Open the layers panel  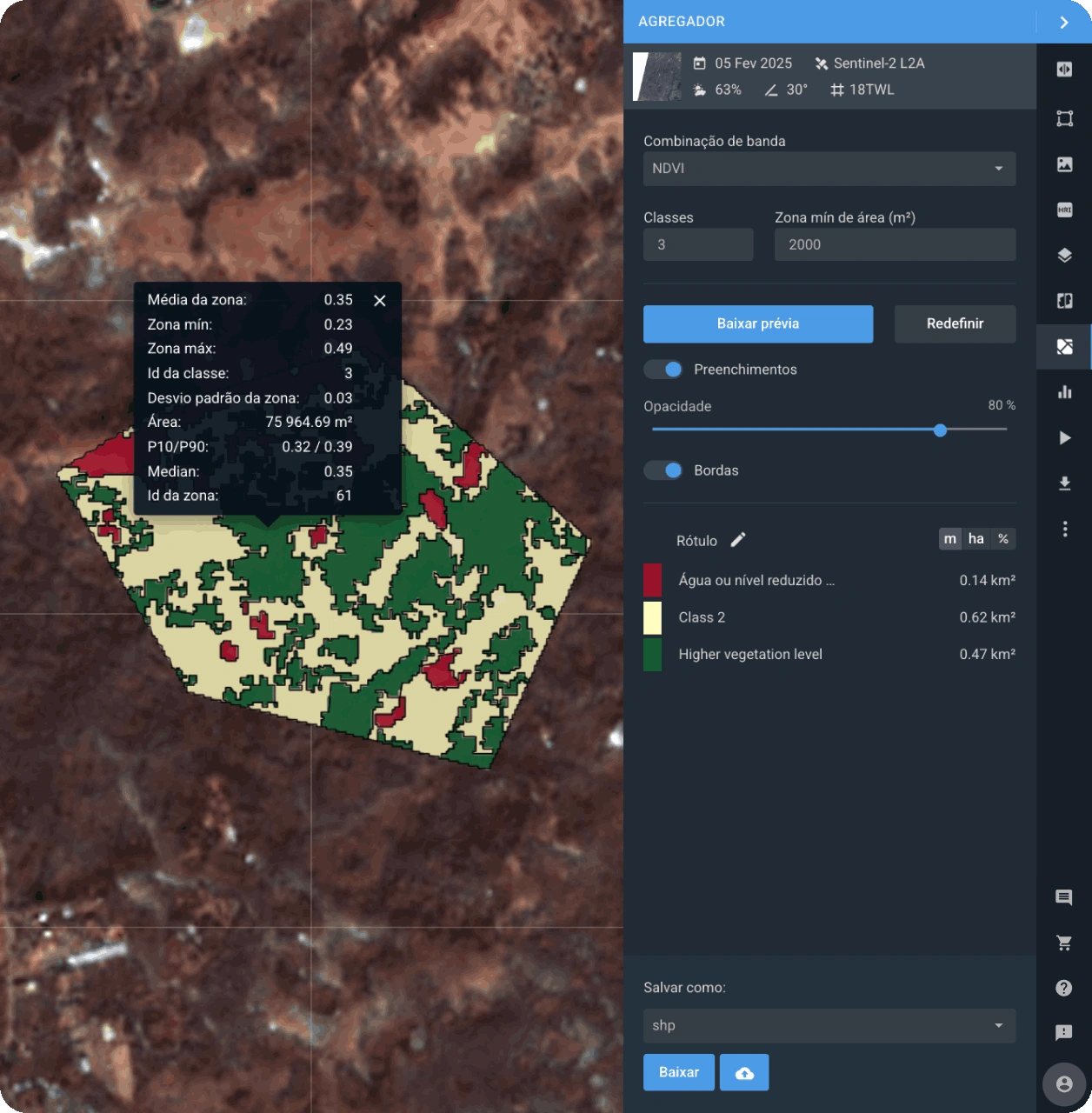coord(1064,255)
